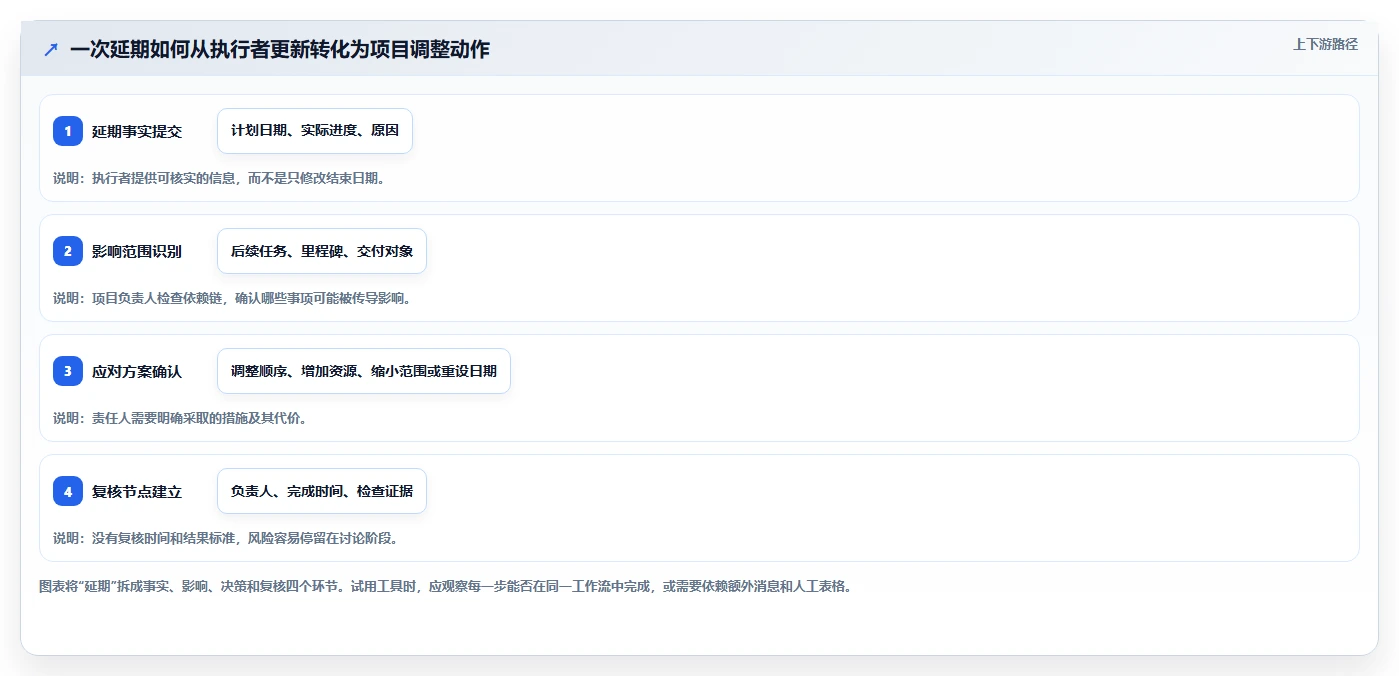Click the step label 应对方案确认
Viewport: 1399px width, 676px height.
pos(137,371)
